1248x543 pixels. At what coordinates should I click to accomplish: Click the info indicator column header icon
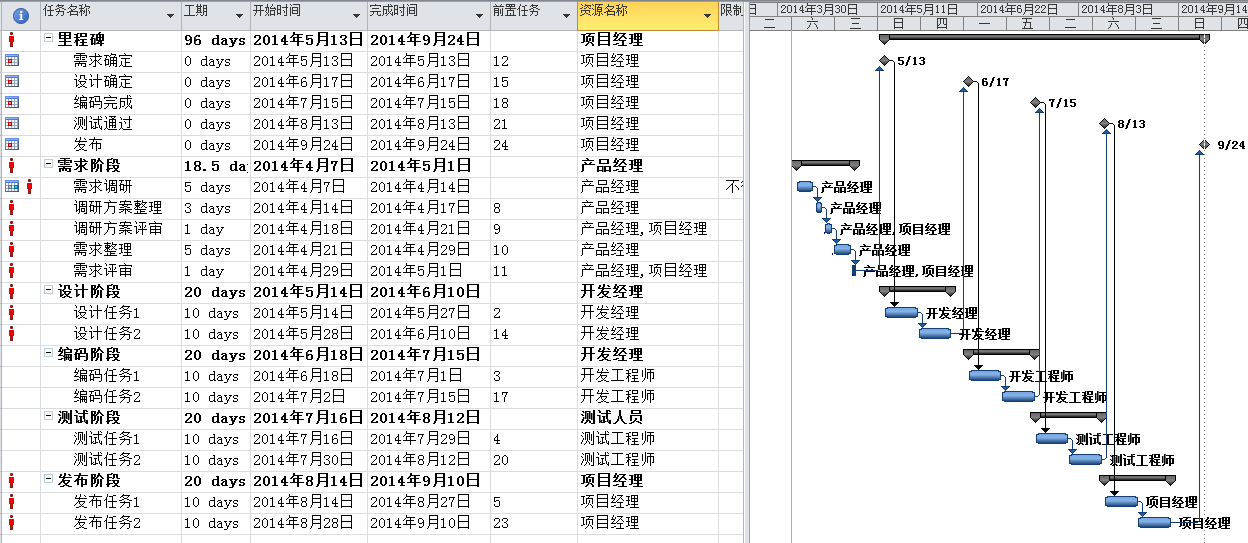(x=20, y=15)
